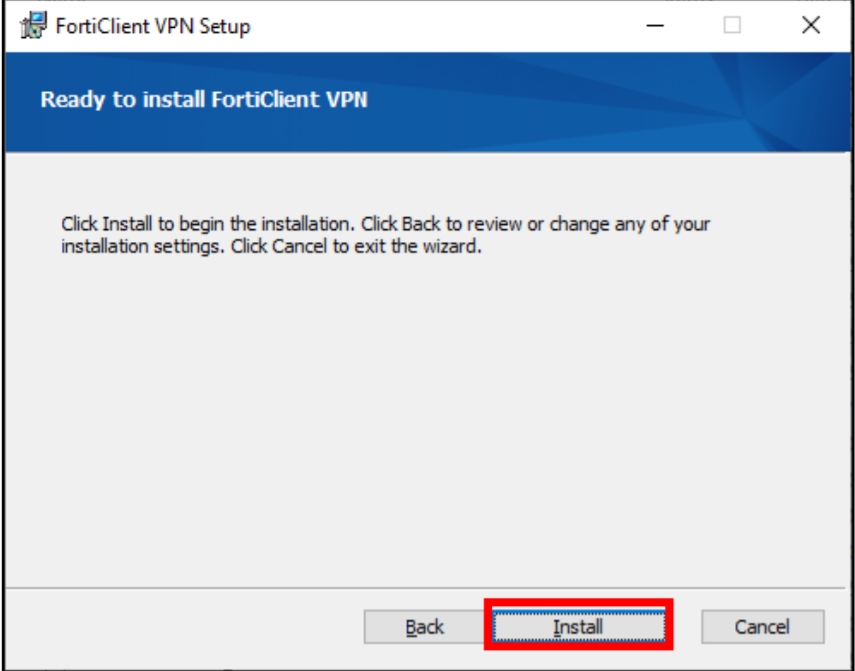Click blank space between Install and Cancel buttons

coord(687,627)
